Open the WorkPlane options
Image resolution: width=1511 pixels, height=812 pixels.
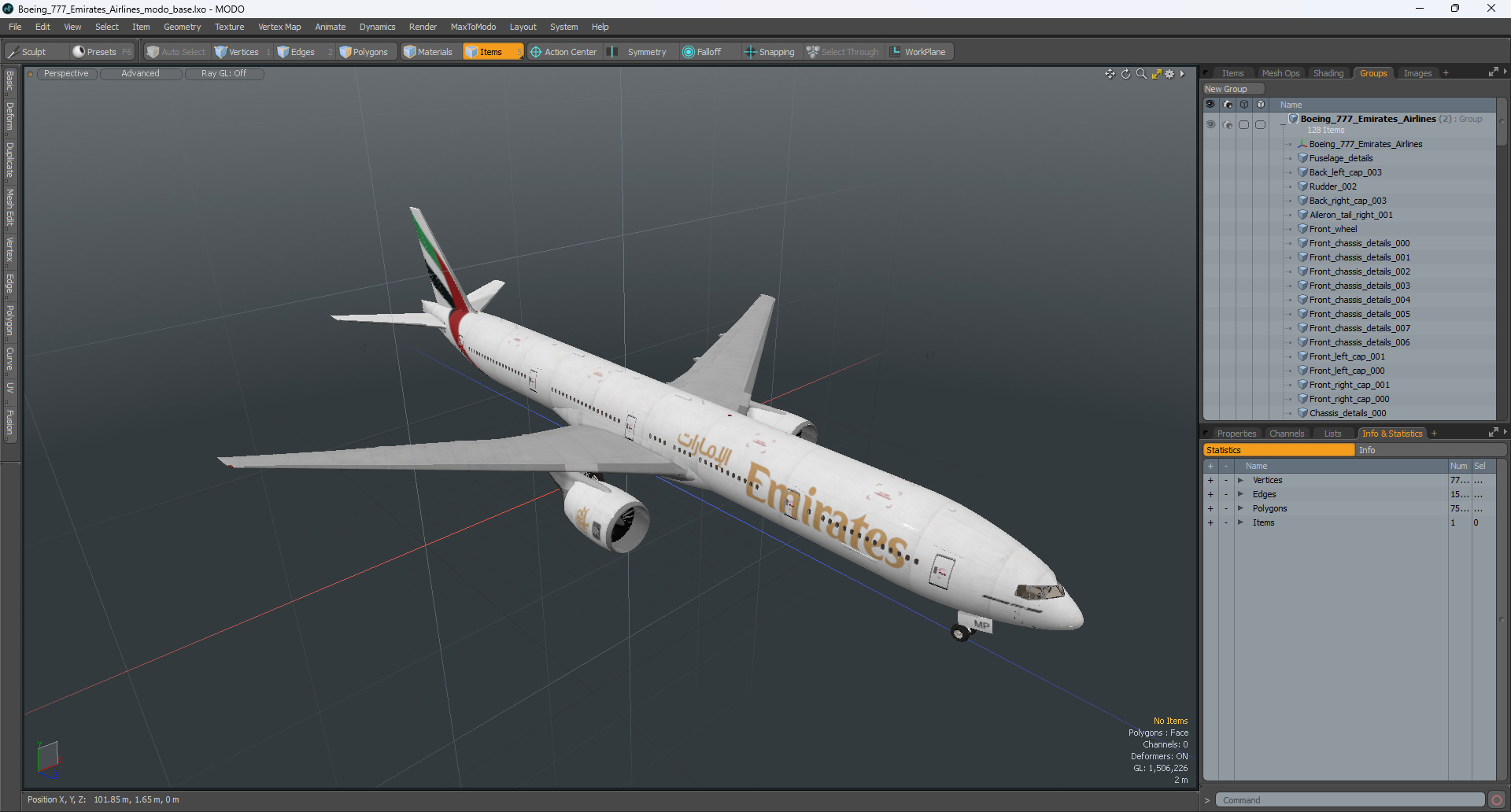coord(918,52)
